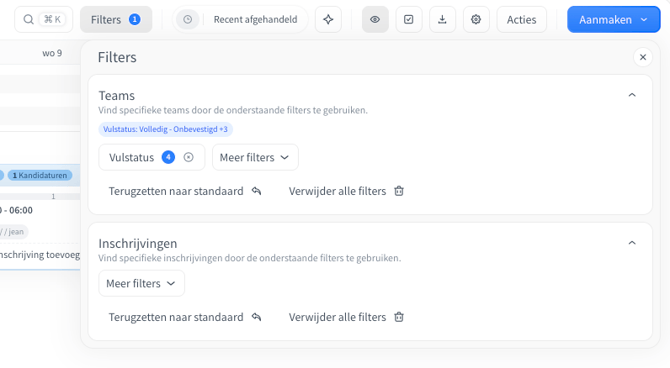Open Meer filters dropdown under Teams
Screen dimensions: 670x368
(x=255, y=157)
